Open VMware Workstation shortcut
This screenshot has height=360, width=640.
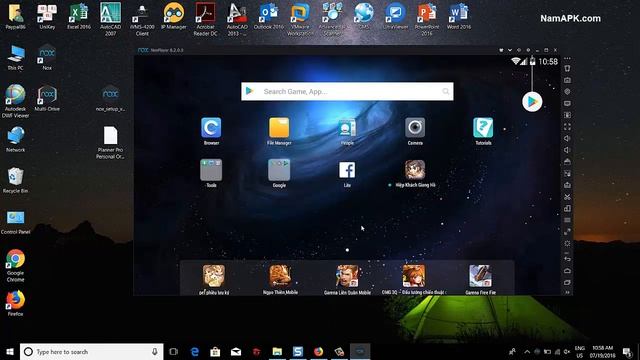point(300,19)
